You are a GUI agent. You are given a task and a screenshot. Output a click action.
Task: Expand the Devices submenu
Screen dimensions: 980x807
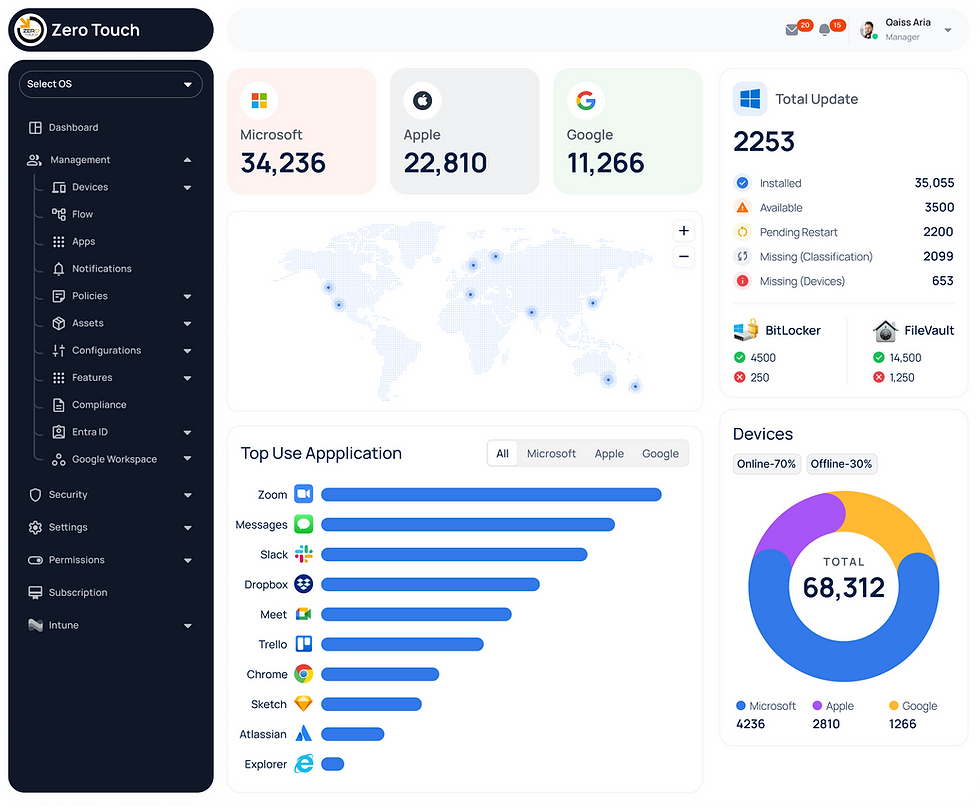pyautogui.click(x=187, y=188)
